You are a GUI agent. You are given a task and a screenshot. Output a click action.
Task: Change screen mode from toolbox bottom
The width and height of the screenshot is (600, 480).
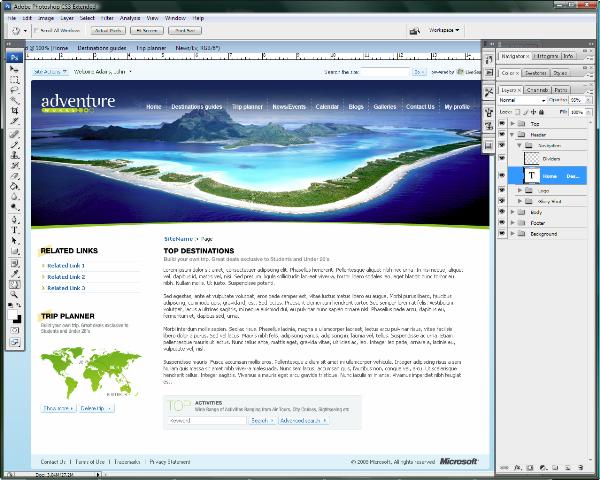pyautogui.click(x=15, y=342)
